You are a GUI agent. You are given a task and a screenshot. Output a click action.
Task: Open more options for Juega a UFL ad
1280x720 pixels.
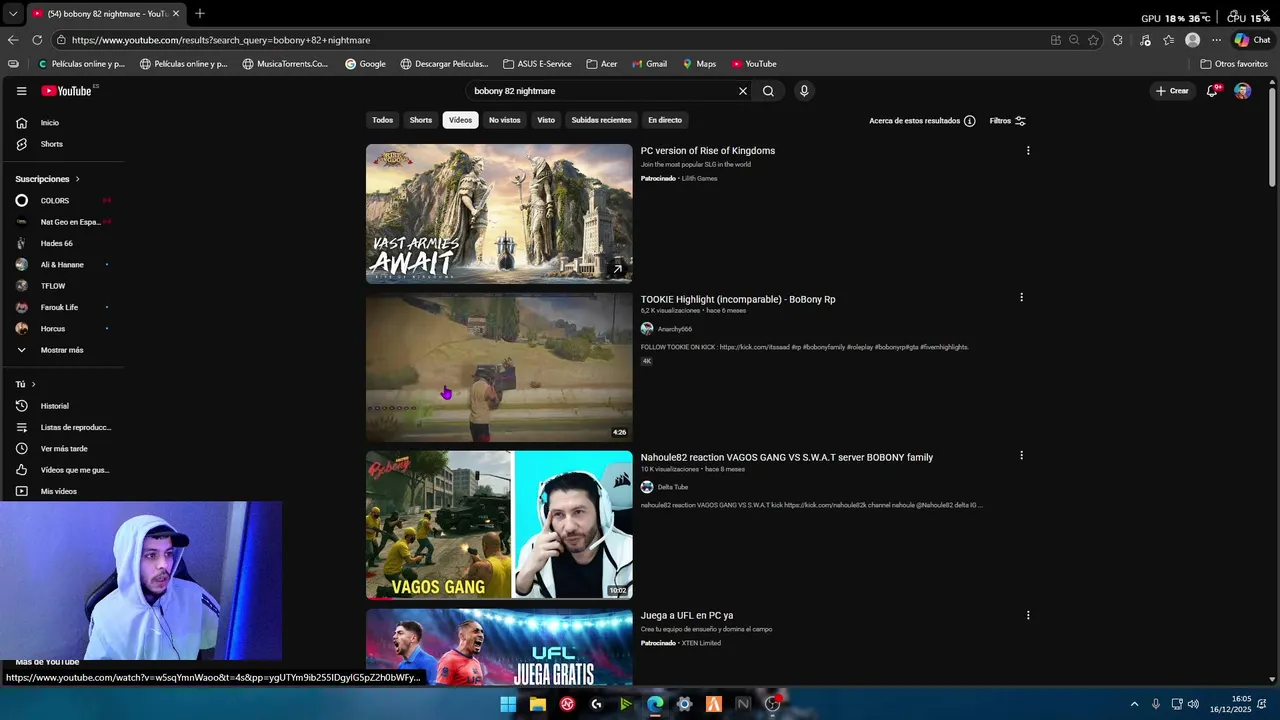tap(1028, 615)
